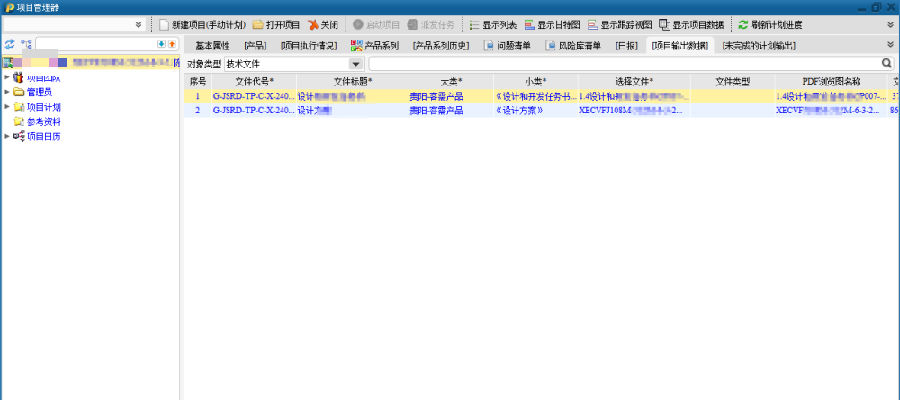900x400 pixels.
Task: Click the 项目日历 node icon
Action: pos(18,137)
